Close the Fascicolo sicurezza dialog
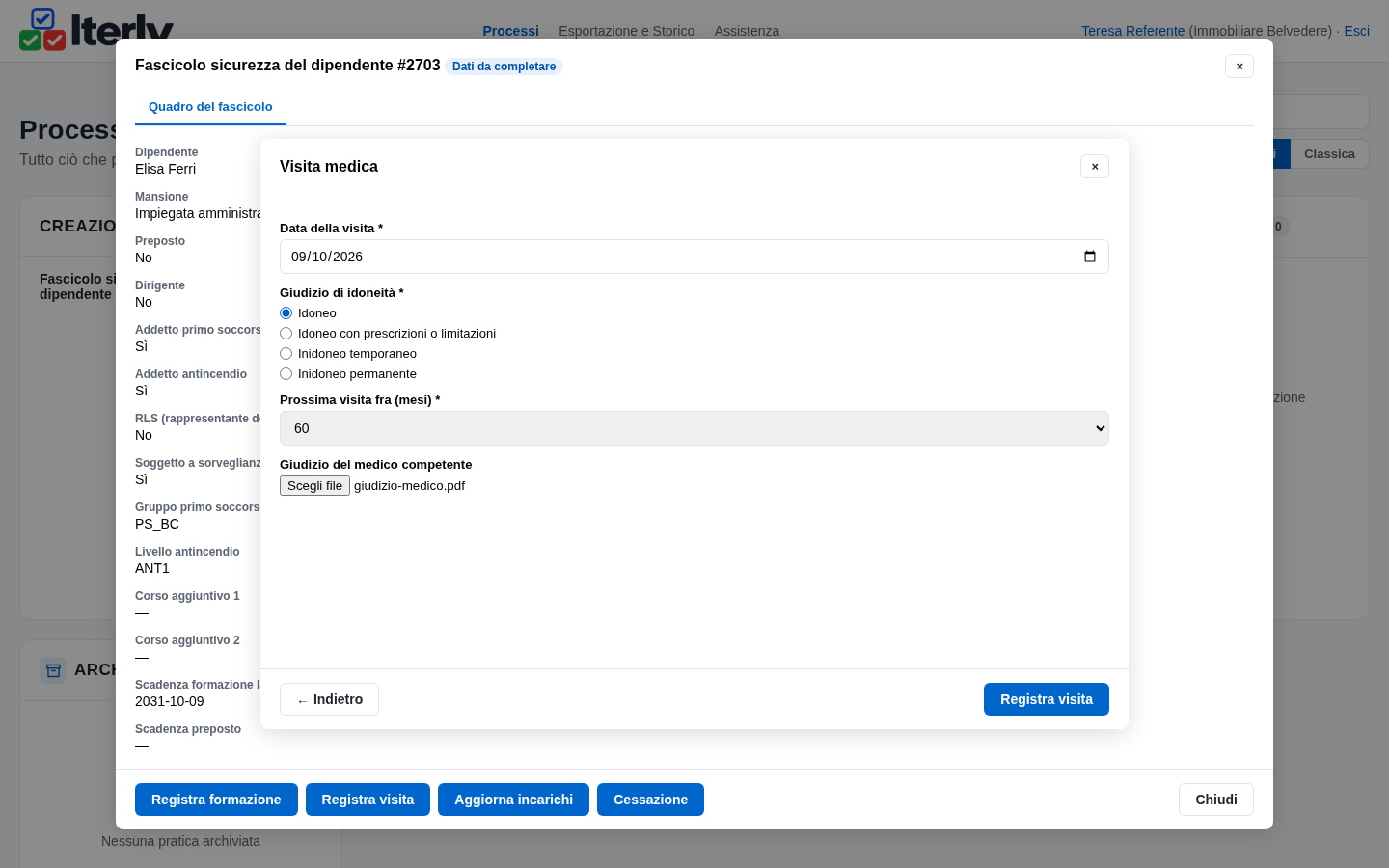This screenshot has height=868, width=1389. coord(1239,66)
